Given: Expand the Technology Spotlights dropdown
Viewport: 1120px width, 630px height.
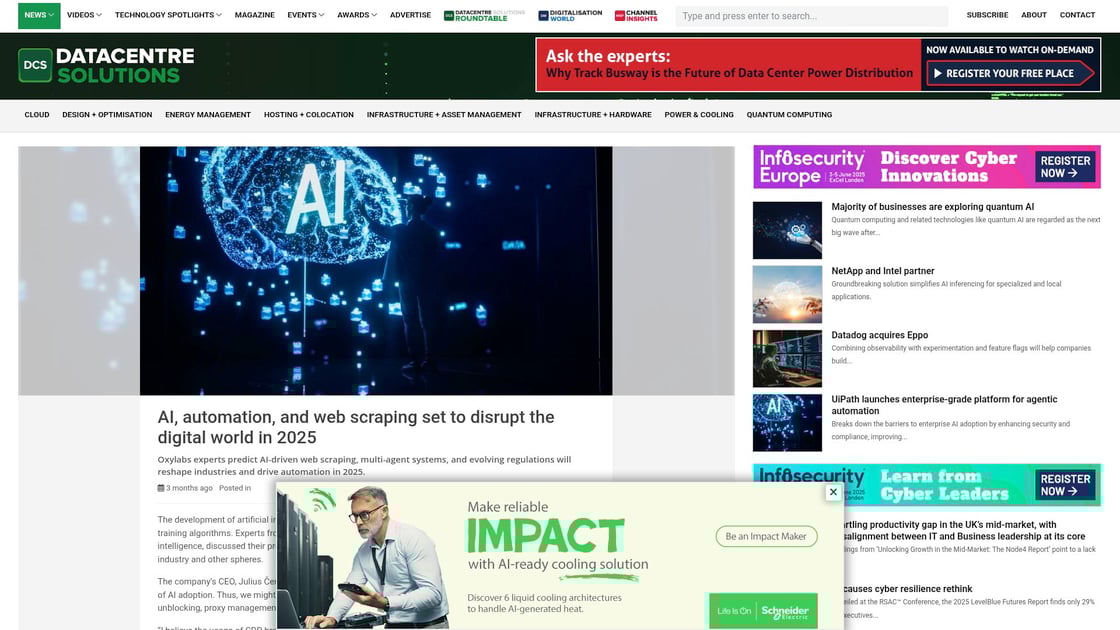Looking at the screenshot, I should pos(168,15).
